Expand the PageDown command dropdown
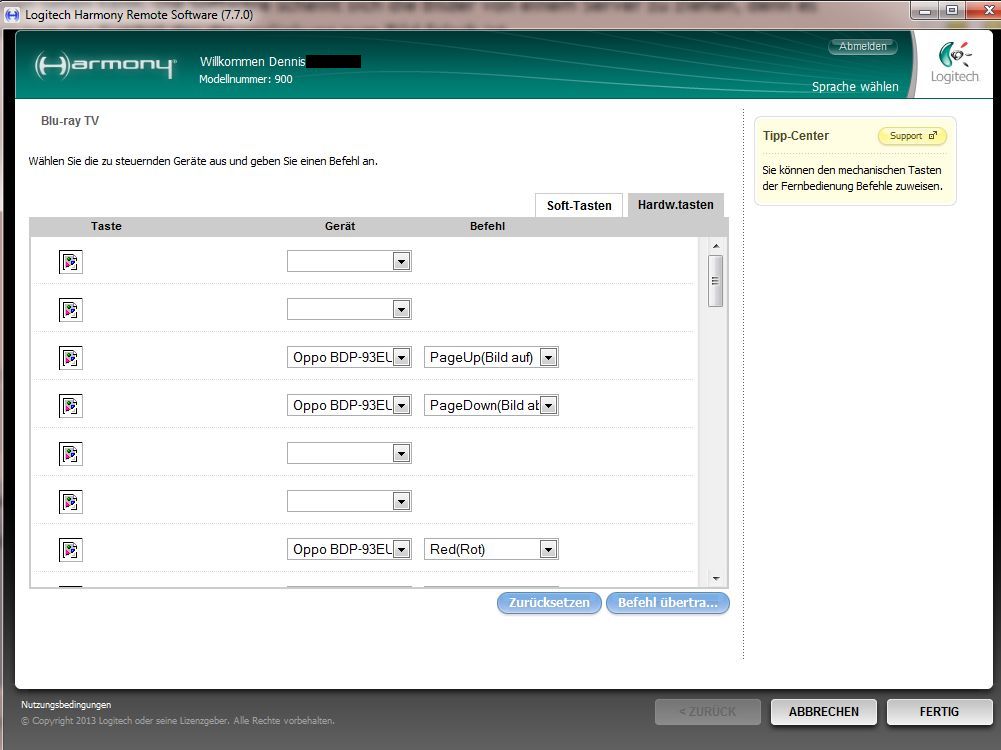The height and width of the screenshot is (750, 1001). (491, 405)
